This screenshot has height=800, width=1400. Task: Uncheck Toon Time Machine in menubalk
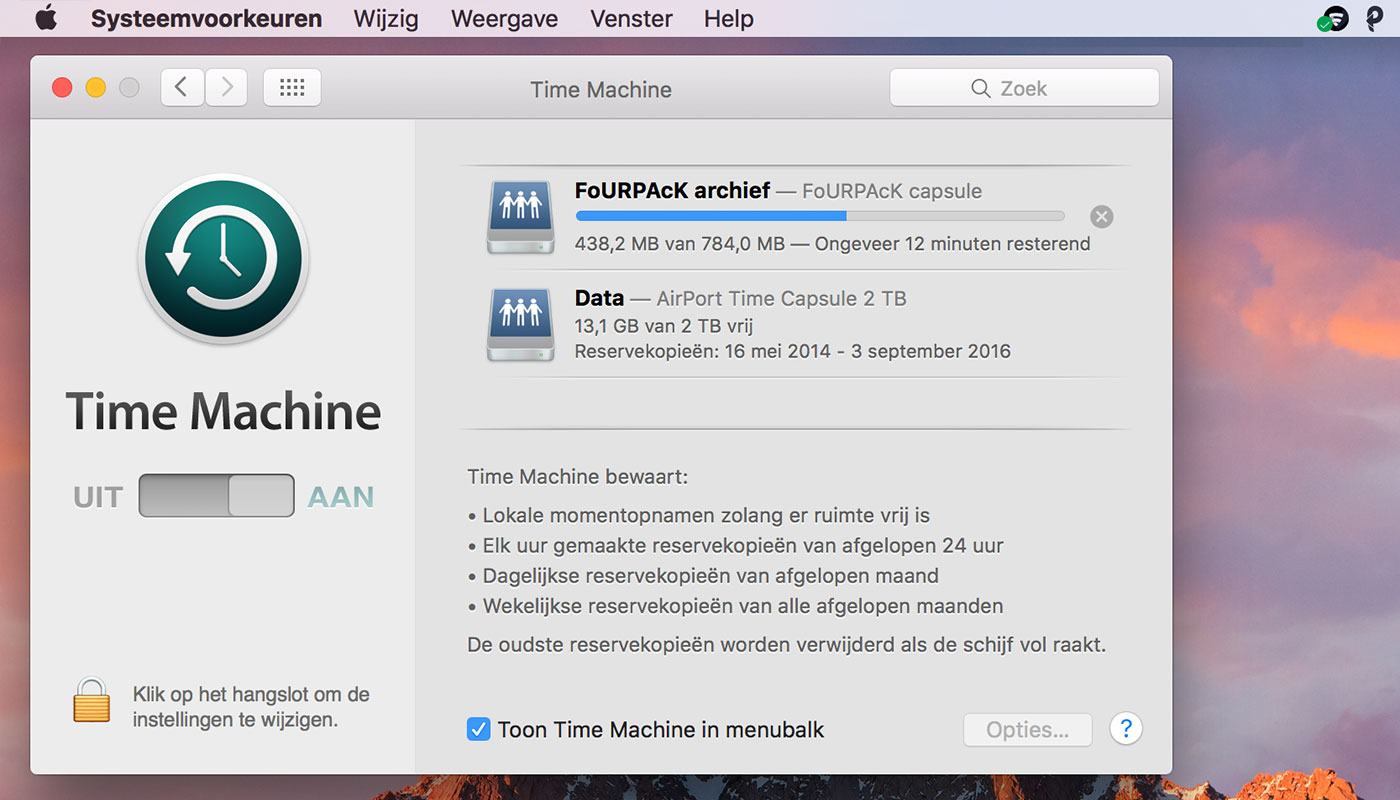478,729
